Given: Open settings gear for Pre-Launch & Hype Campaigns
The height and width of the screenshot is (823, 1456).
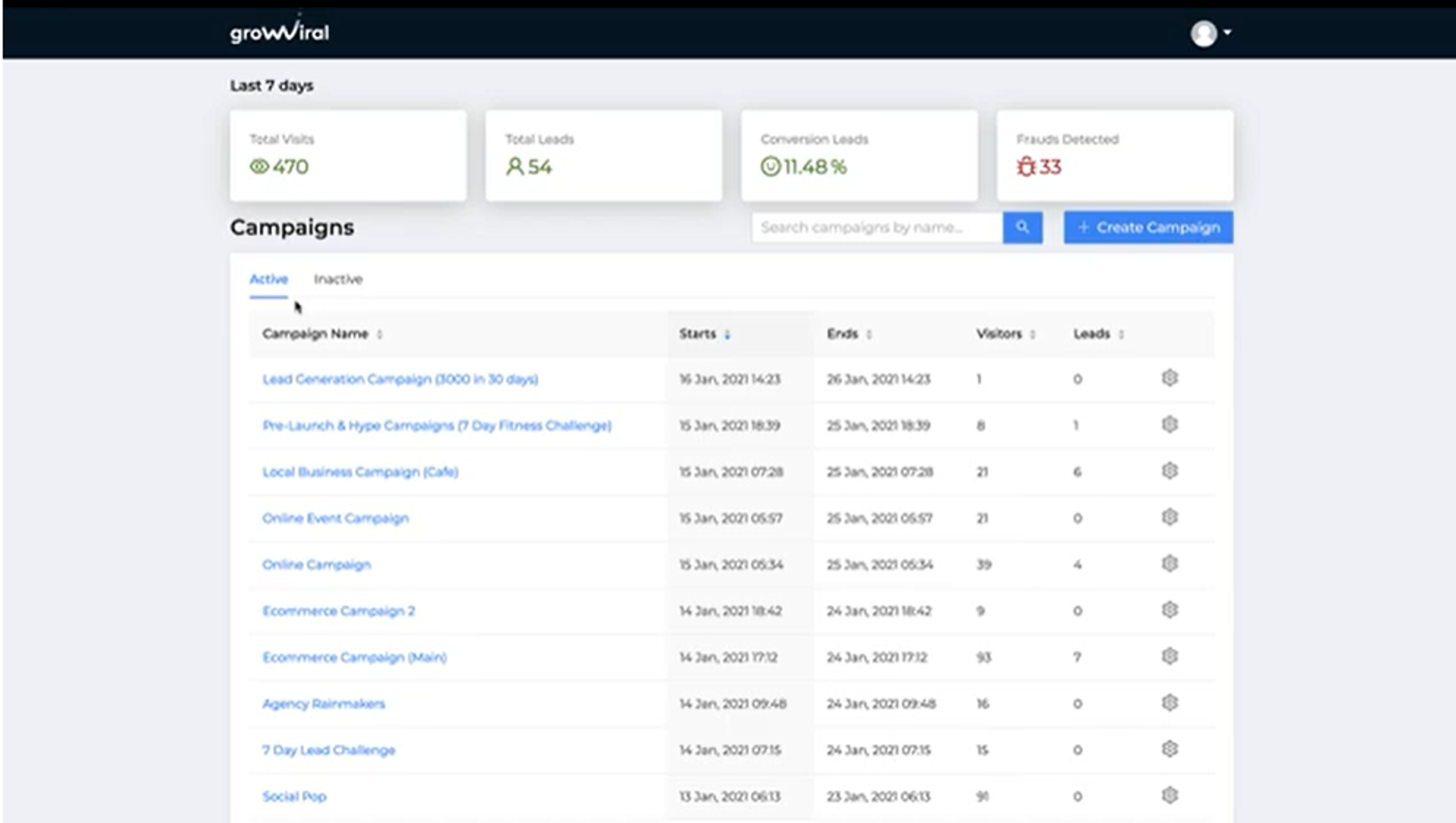Looking at the screenshot, I should pos(1169,424).
